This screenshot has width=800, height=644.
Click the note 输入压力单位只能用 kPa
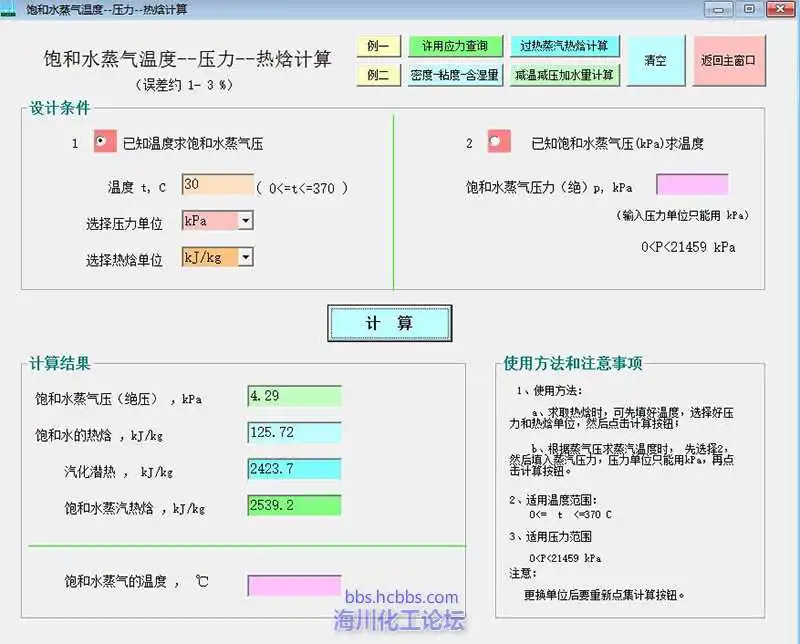click(x=683, y=216)
